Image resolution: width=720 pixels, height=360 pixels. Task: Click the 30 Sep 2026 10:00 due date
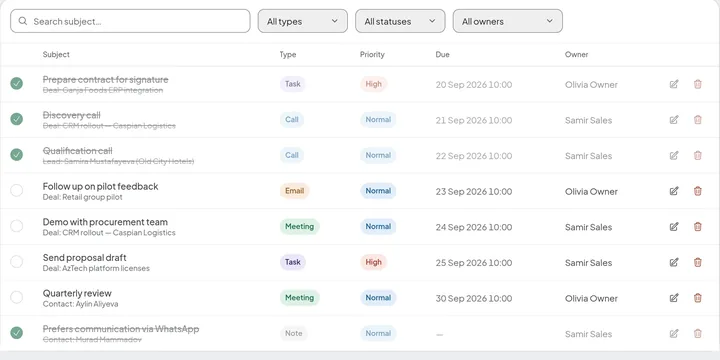click(x=473, y=298)
